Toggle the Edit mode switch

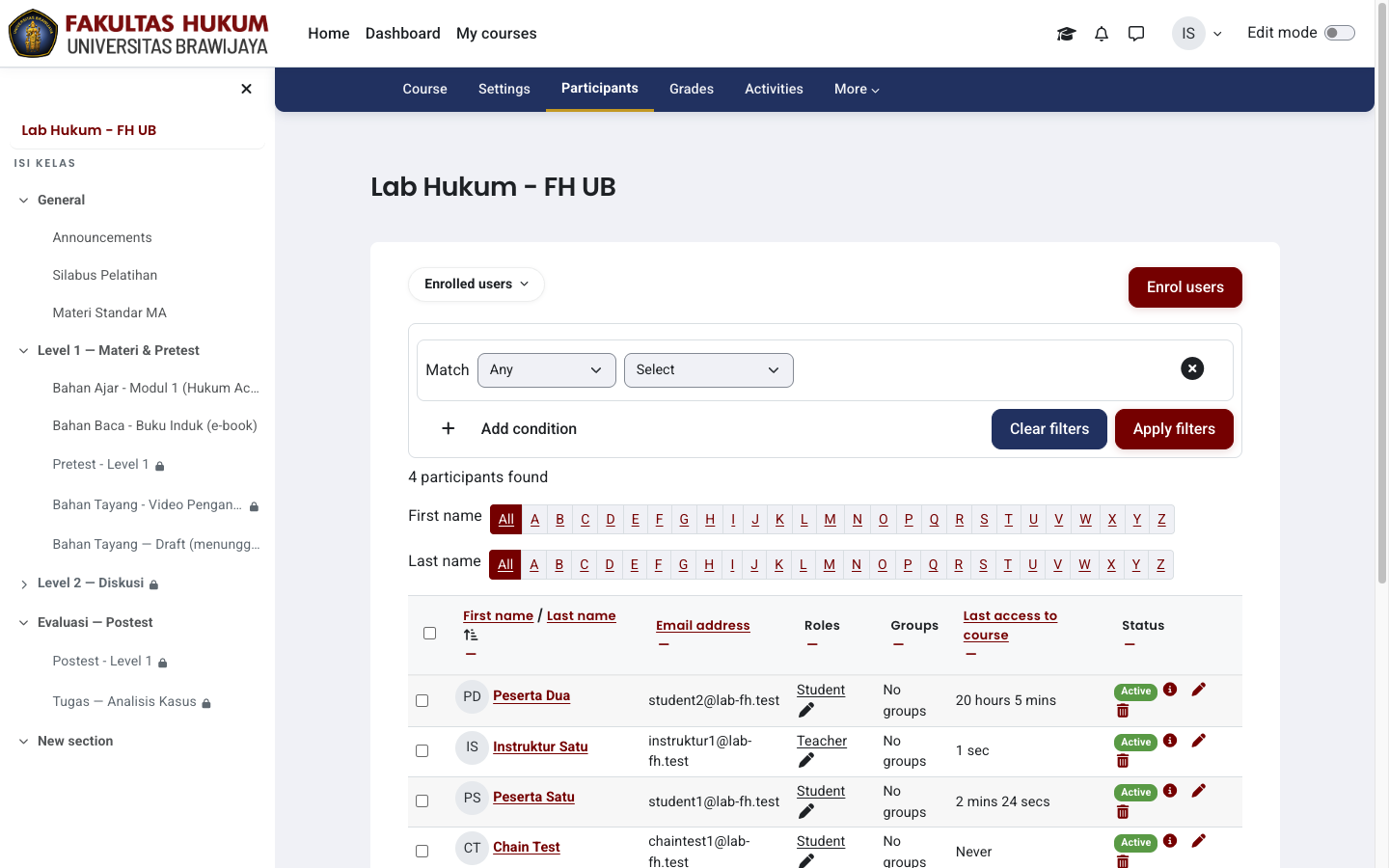(1340, 33)
